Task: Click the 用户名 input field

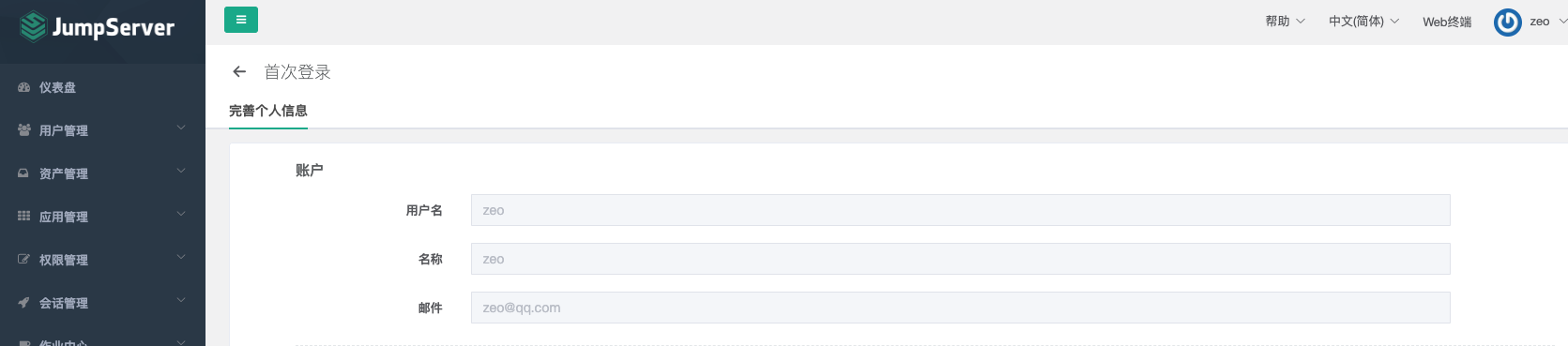Action: pyautogui.click(x=960, y=210)
